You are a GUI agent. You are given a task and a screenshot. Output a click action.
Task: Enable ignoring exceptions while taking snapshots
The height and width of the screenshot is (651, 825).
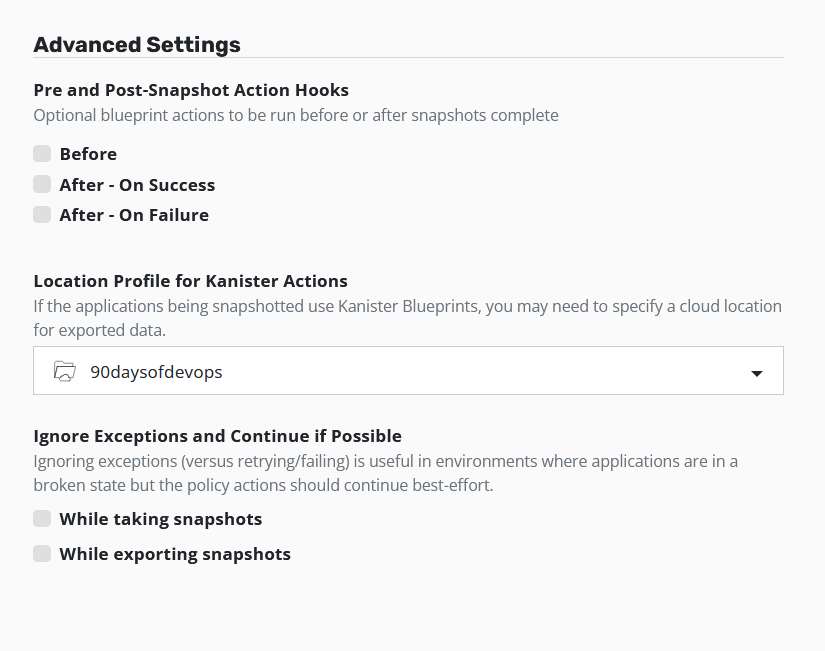point(42,518)
